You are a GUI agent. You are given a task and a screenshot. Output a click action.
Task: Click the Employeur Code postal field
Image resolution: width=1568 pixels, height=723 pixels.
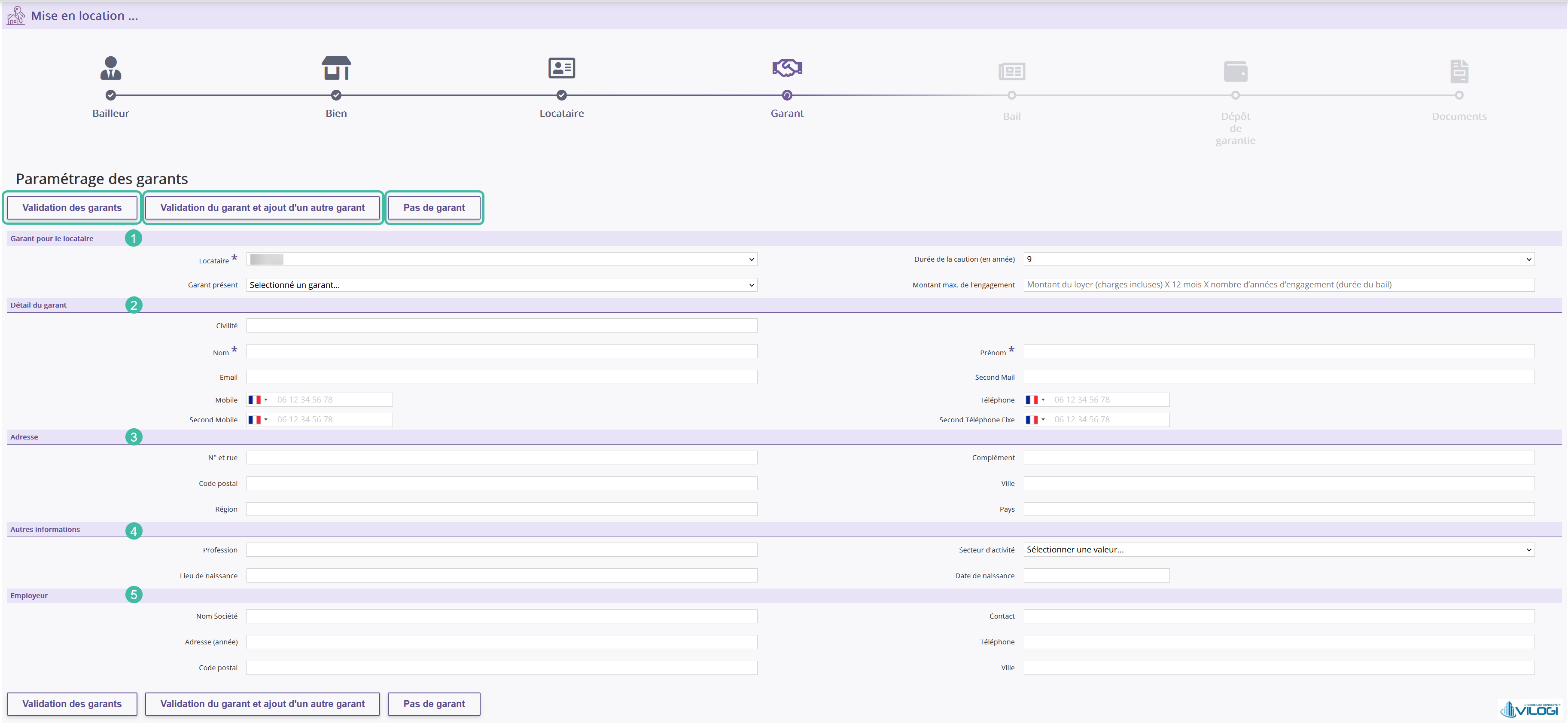502,668
